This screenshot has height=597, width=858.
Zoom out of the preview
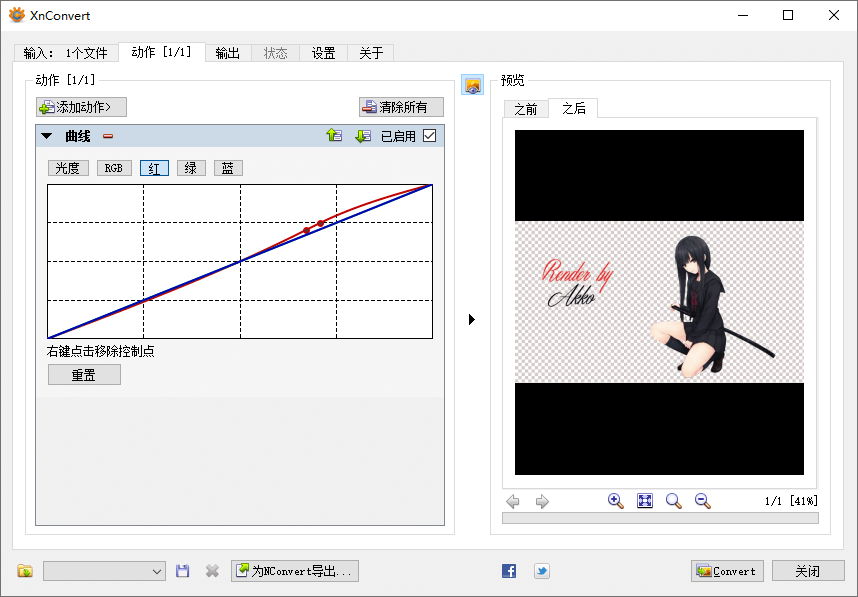703,501
